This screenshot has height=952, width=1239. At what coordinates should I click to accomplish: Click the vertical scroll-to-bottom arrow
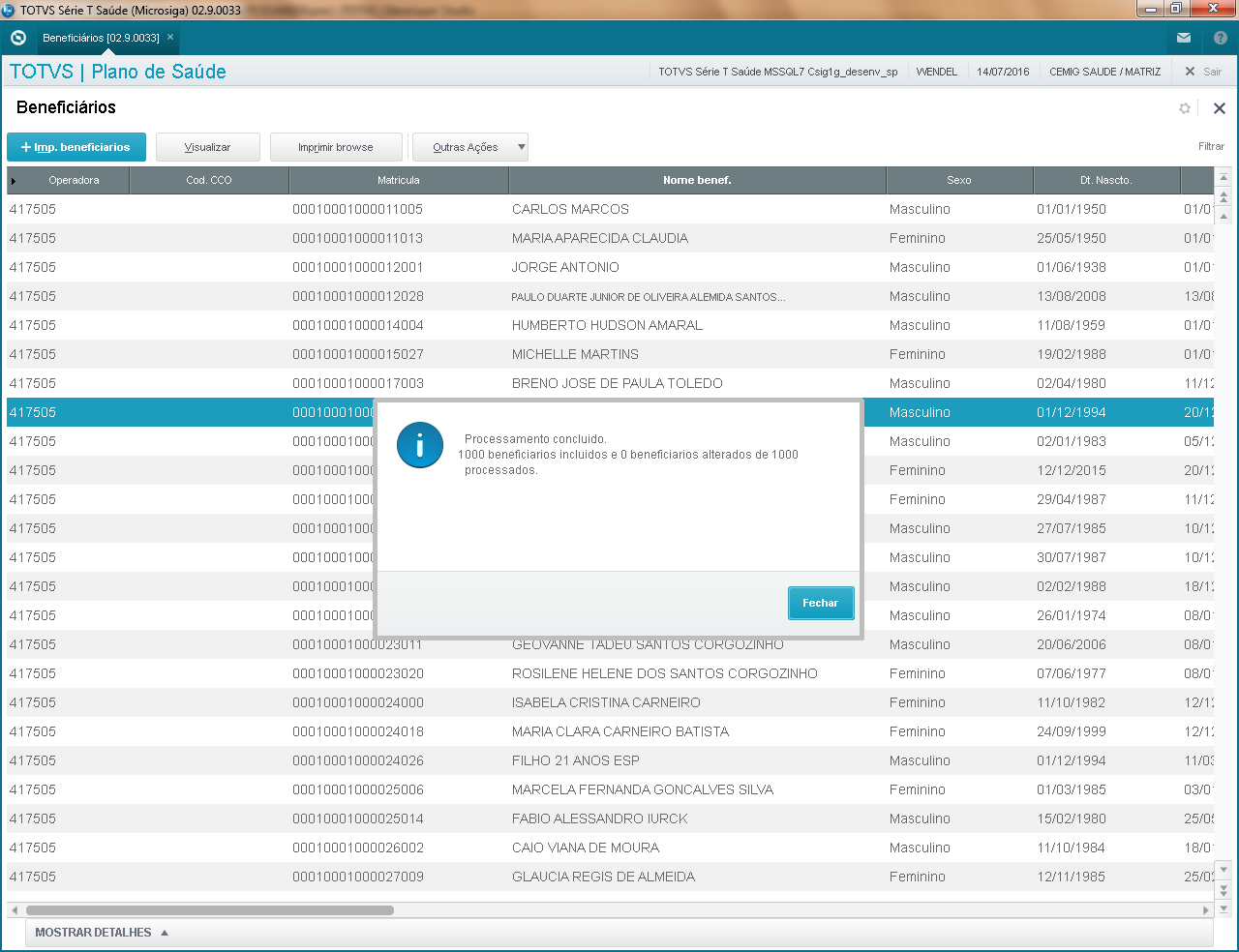(1224, 908)
